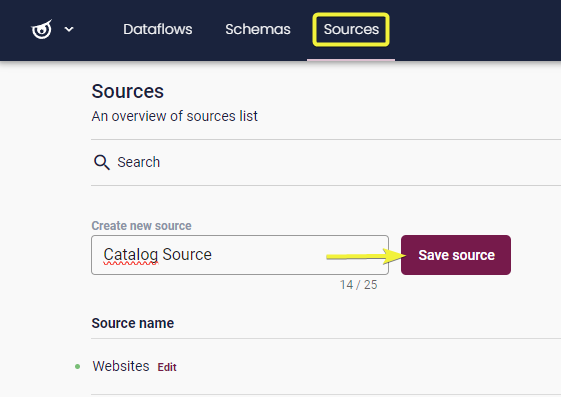Click the 'Create new source' label
The image size is (561, 397).
(x=141, y=226)
